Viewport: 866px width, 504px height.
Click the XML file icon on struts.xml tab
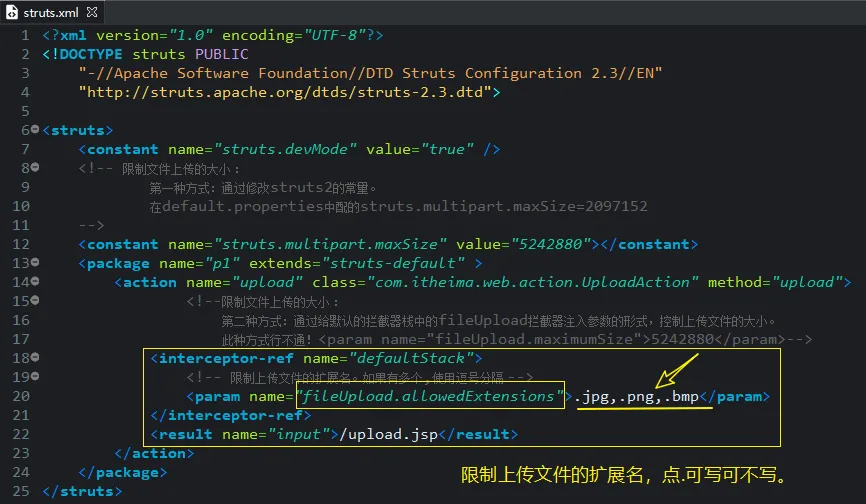12,12
